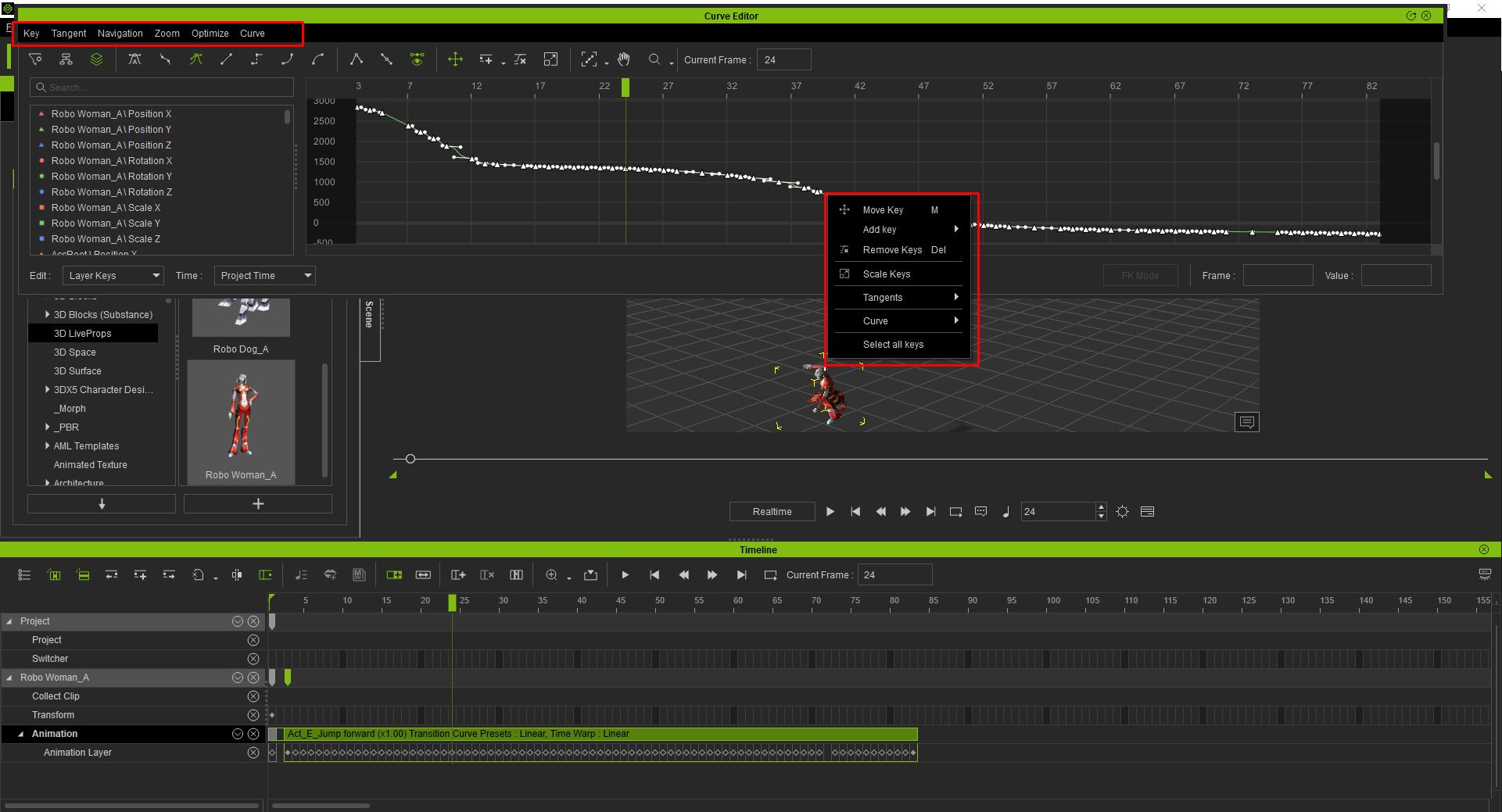Select Robo Woman_A\ Scale X channel

click(x=106, y=208)
